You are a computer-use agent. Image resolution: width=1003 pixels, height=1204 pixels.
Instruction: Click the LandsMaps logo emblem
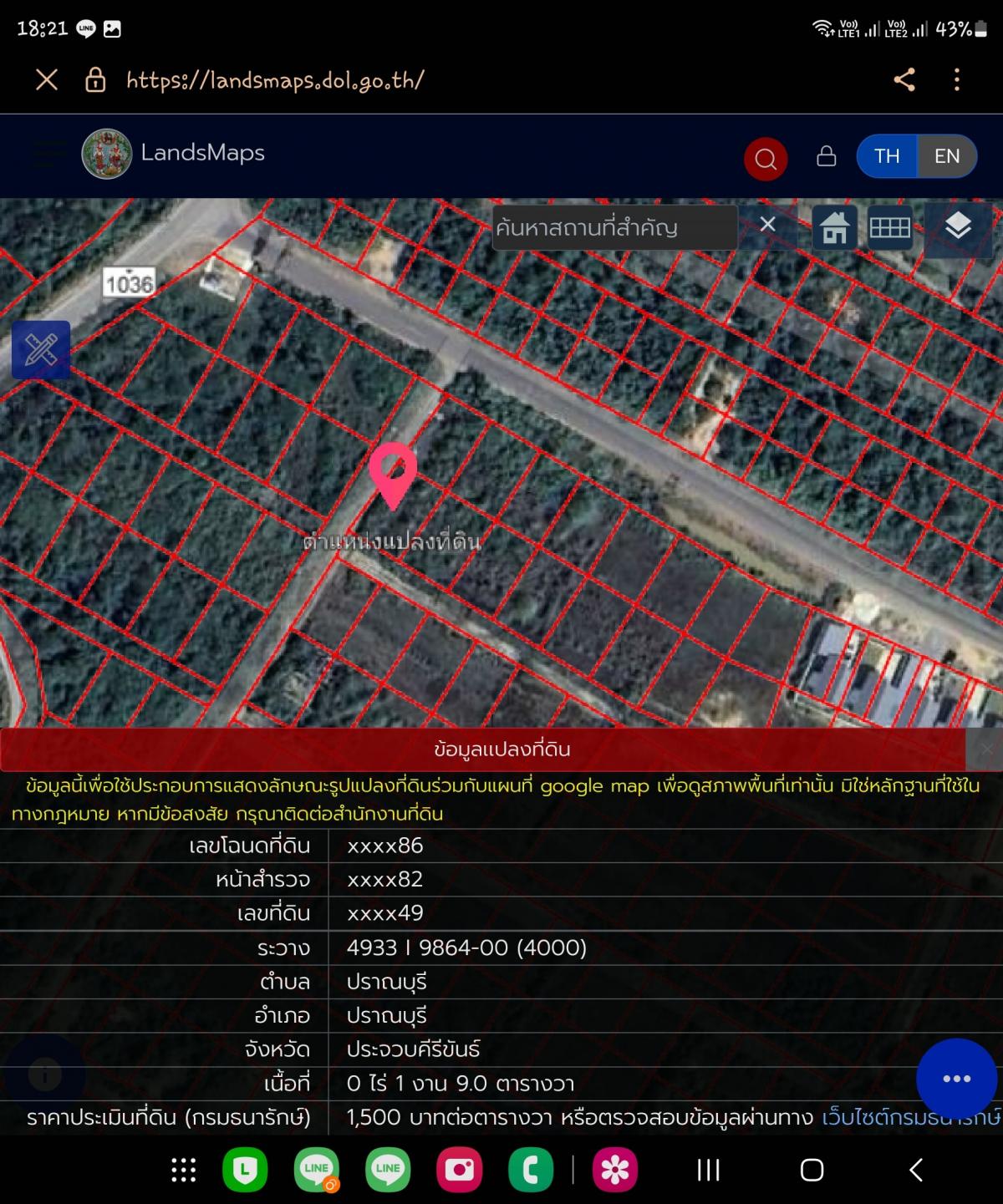point(106,154)
